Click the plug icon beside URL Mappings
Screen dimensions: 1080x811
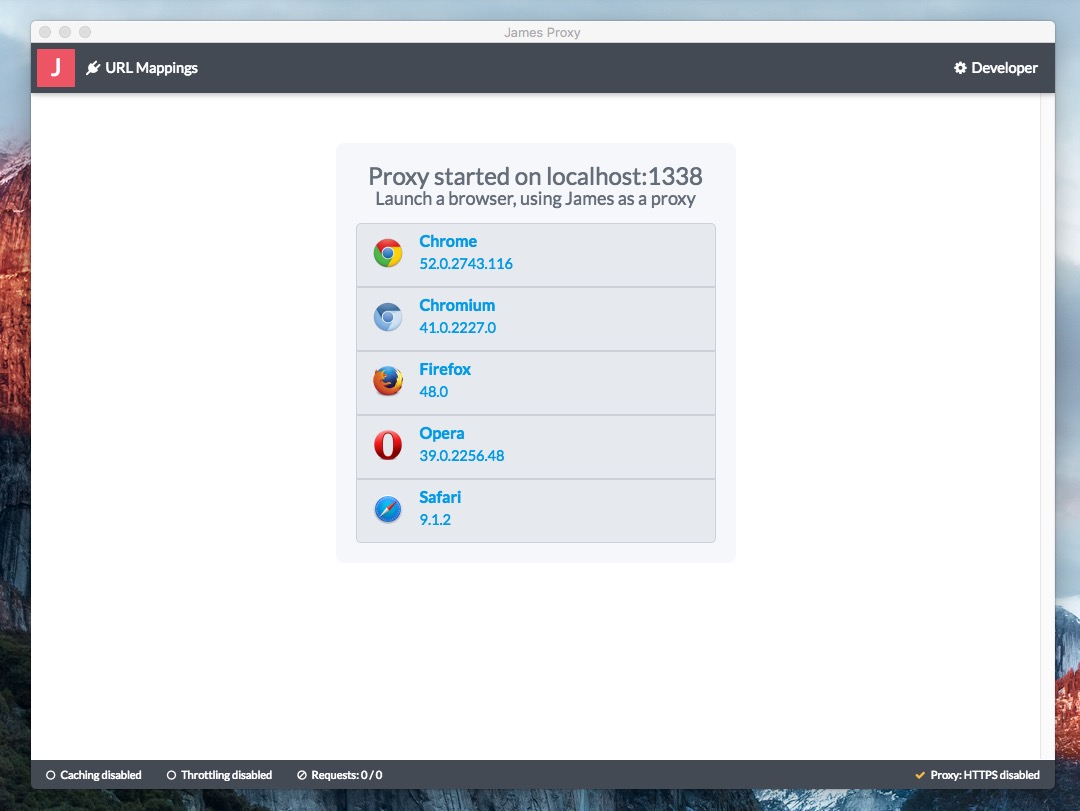[x=93, y=68]
